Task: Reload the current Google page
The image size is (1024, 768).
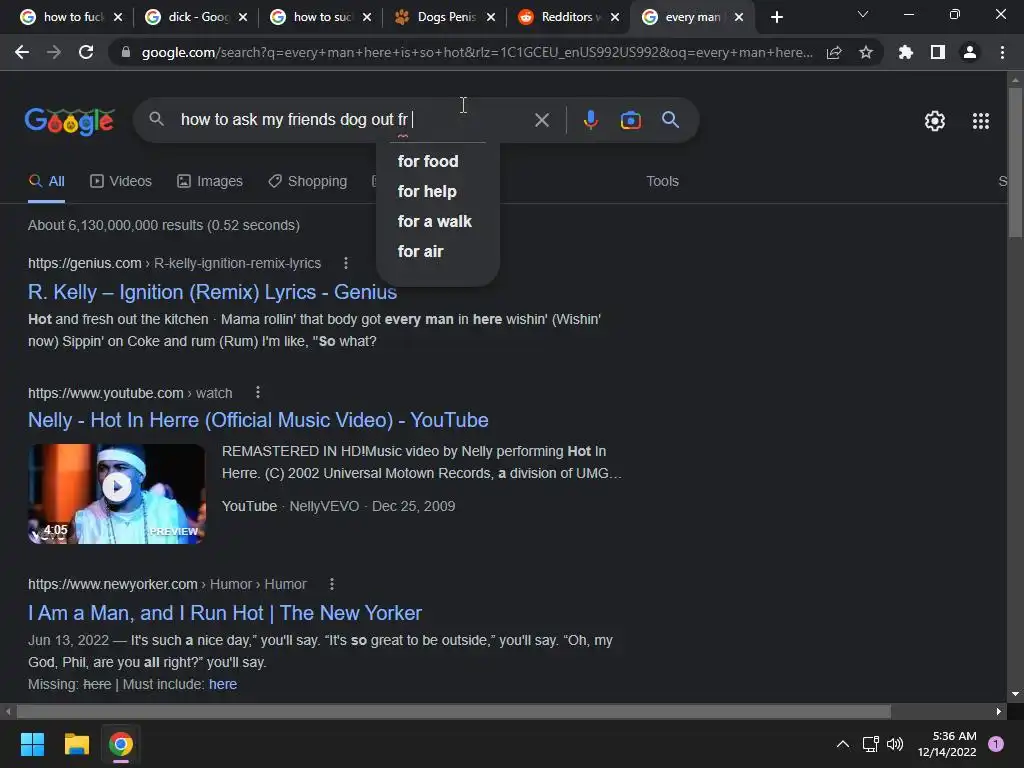Action: 86,52
